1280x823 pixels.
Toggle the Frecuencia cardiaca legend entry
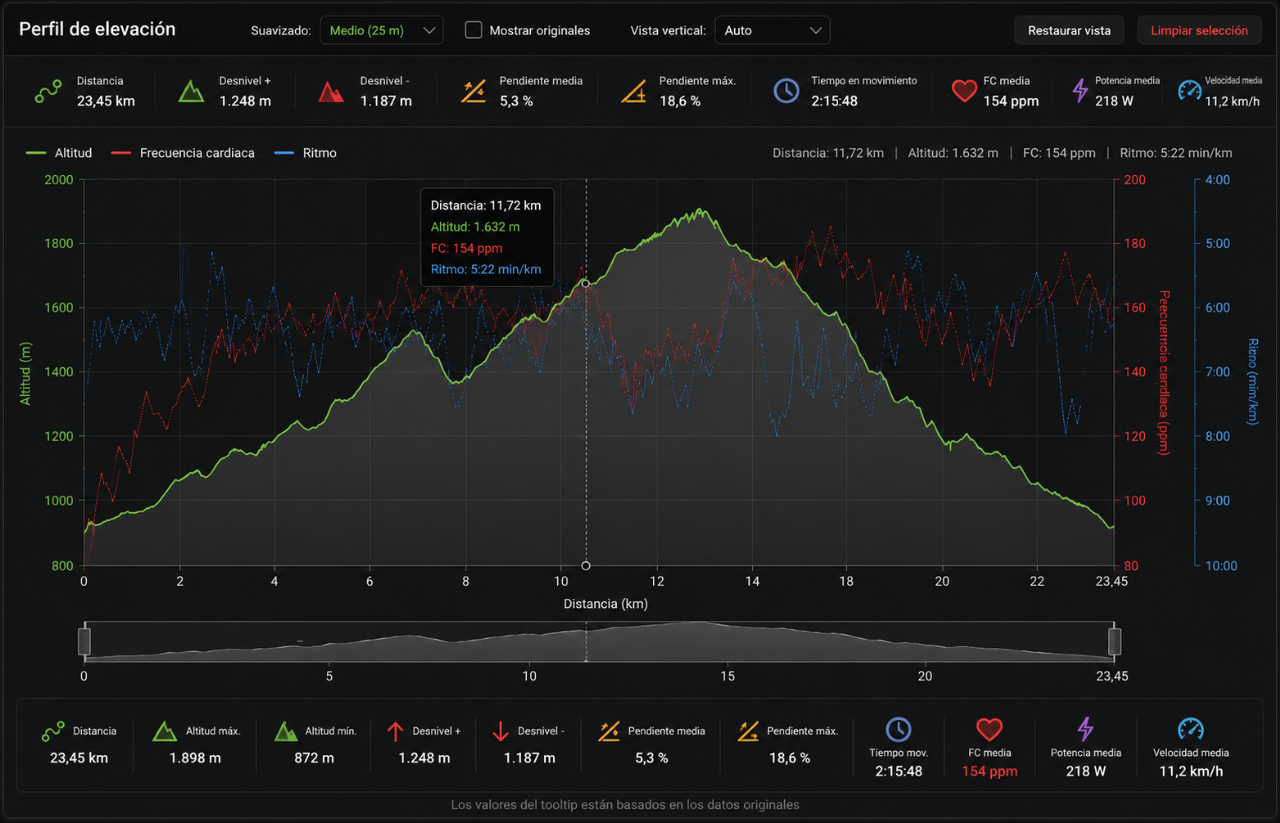(183, 153)
